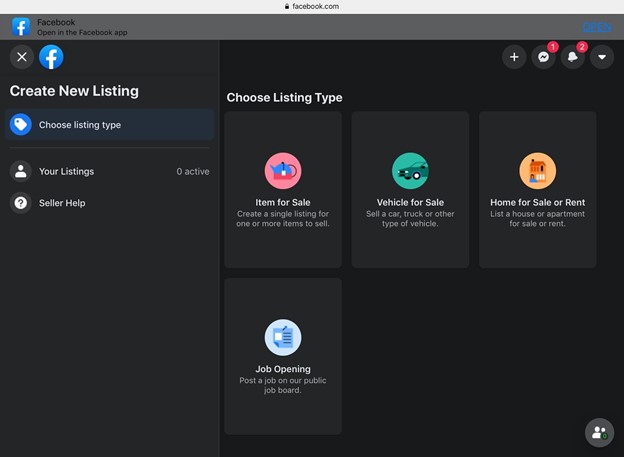Image resolution: width=624 pixels, height=457 pixels.
Task: Select the Job Opening document icon
Action: point(283,338)
